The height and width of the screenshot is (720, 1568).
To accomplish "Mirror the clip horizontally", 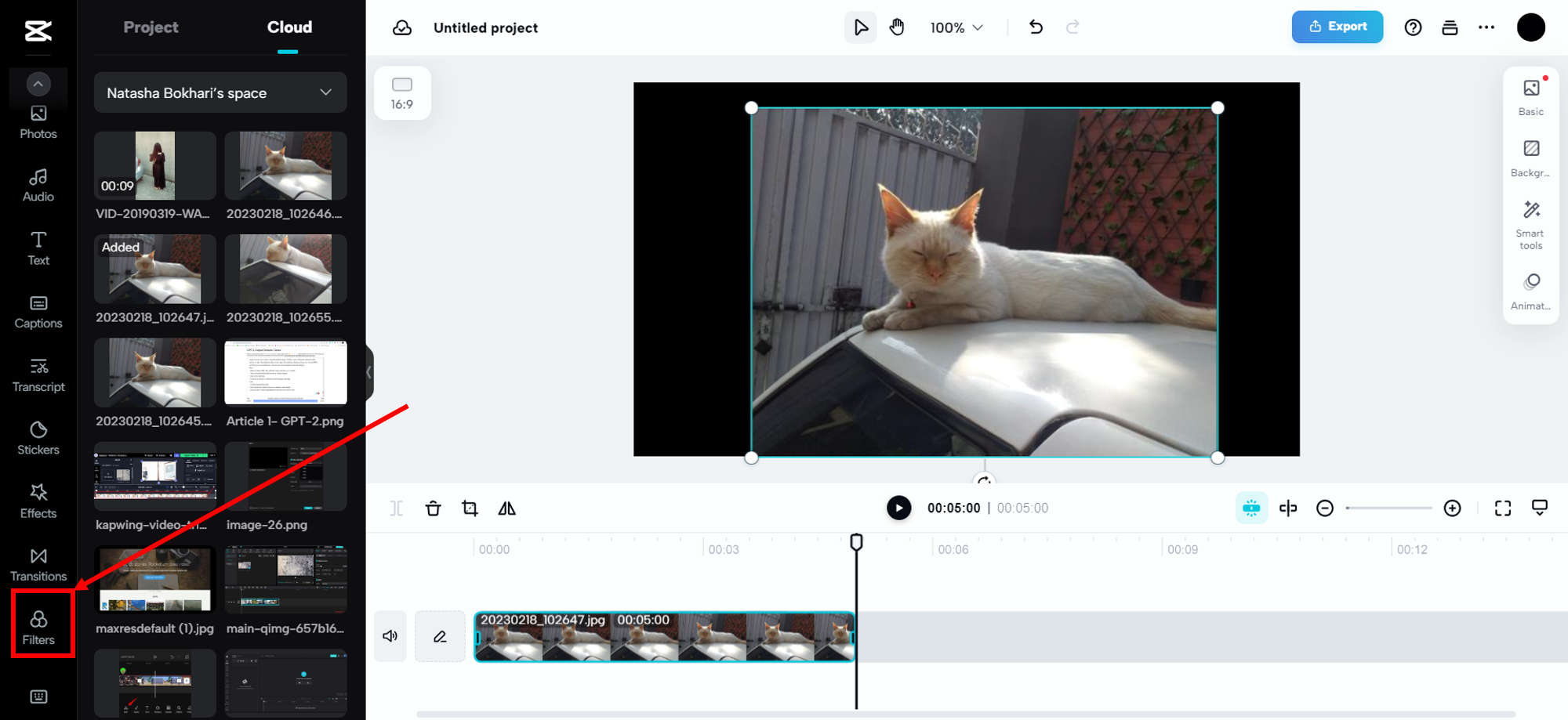I will pos(506,508).
